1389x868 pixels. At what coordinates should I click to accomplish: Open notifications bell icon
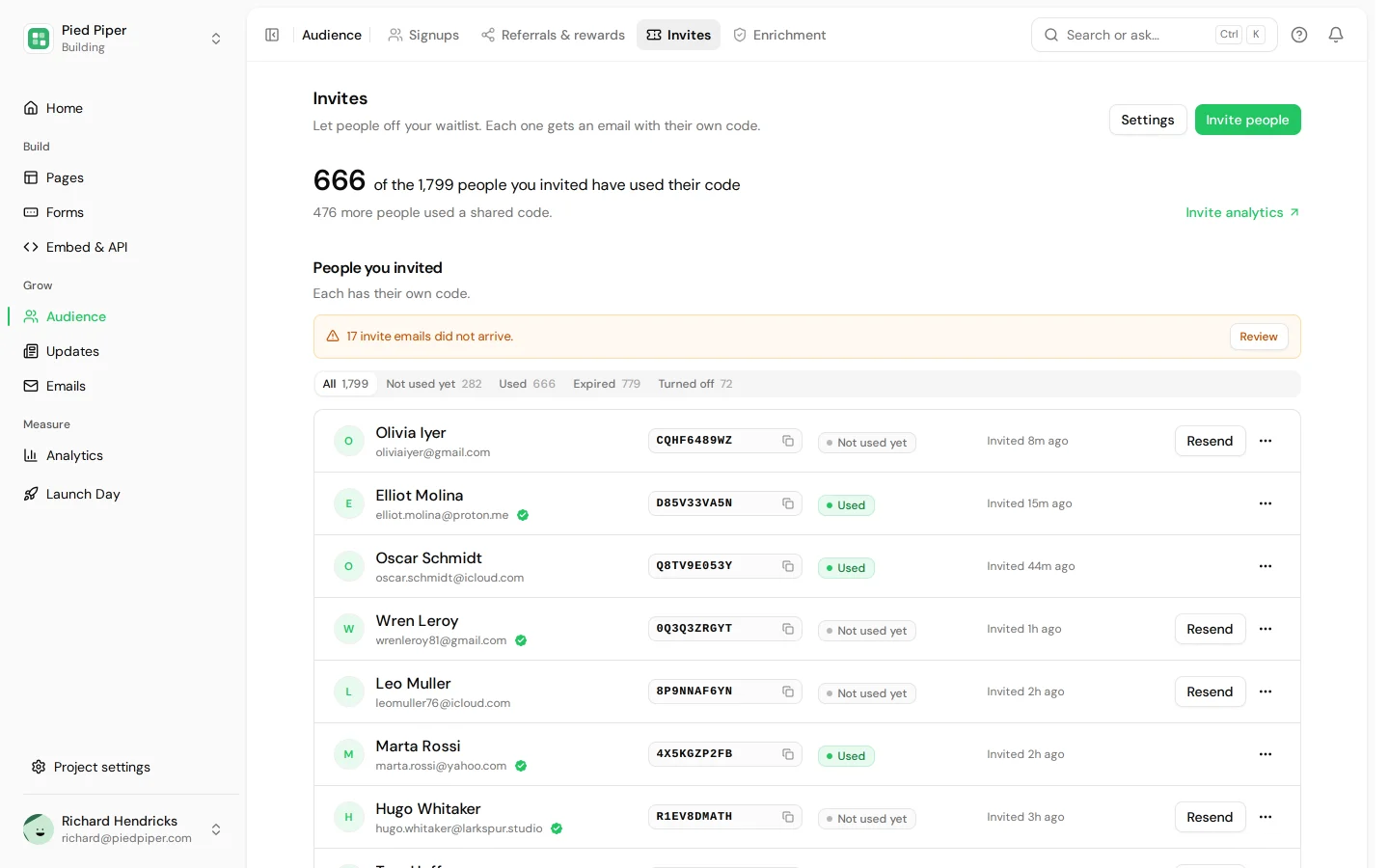pos(1336,35)
